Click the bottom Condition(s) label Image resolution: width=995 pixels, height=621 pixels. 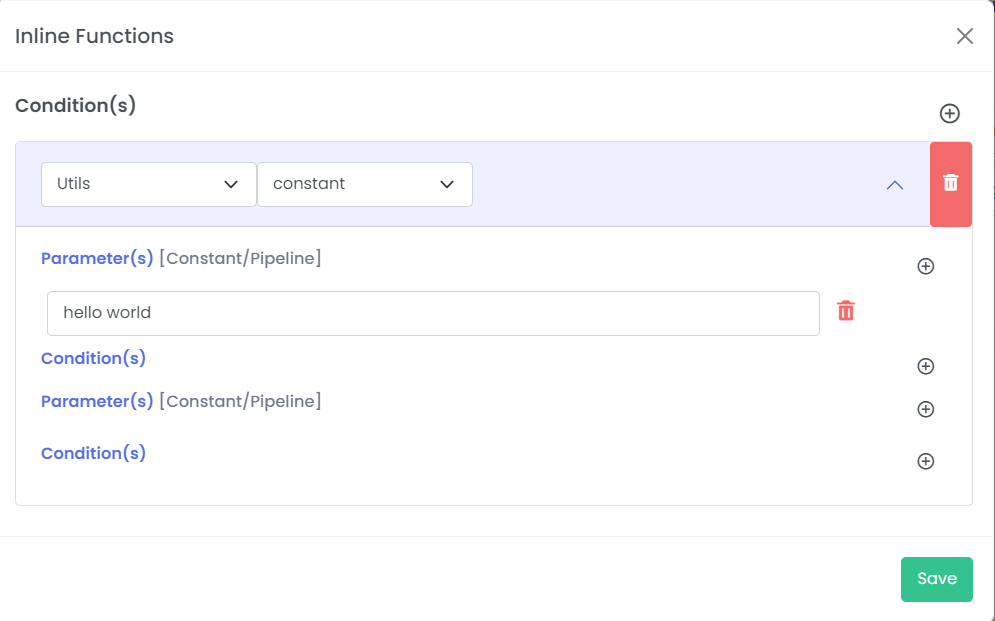pos(93,453)
